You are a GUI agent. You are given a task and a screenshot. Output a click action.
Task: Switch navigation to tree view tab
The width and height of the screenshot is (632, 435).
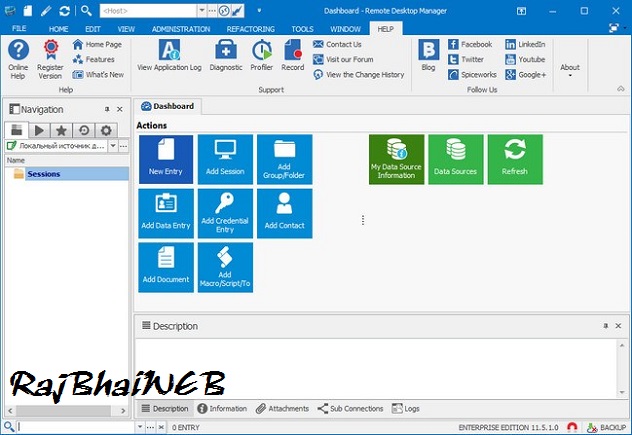pos(17,130)
